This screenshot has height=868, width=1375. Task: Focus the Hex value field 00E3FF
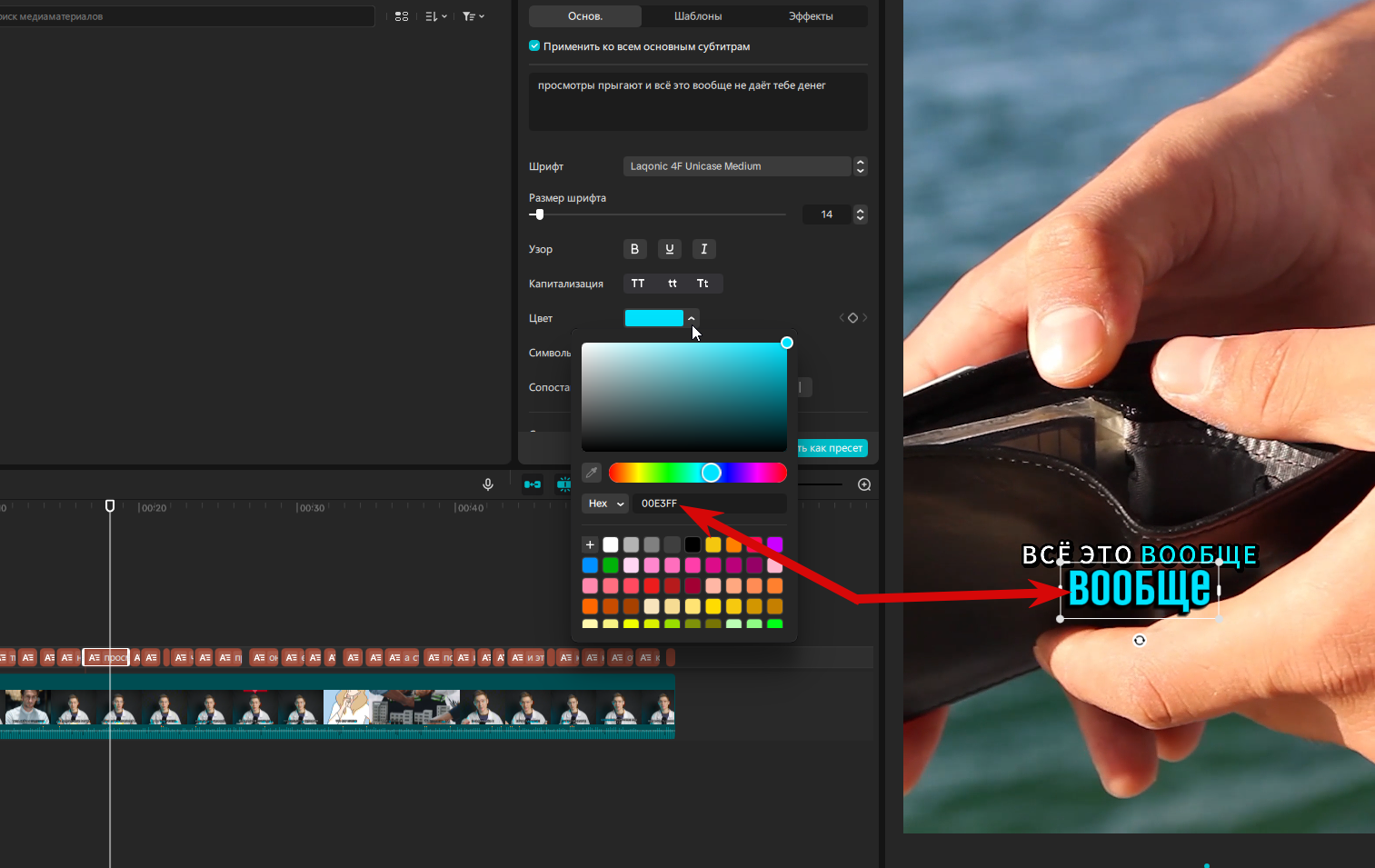710,504
